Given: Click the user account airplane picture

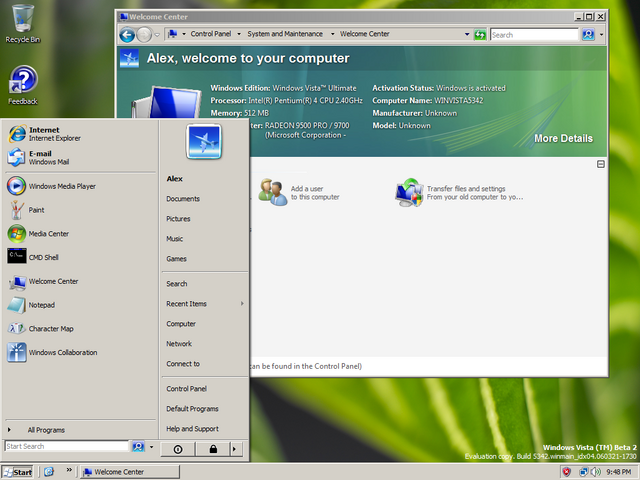Looking at the screenshot, I should pyautogui.click(x=204, y=142).
